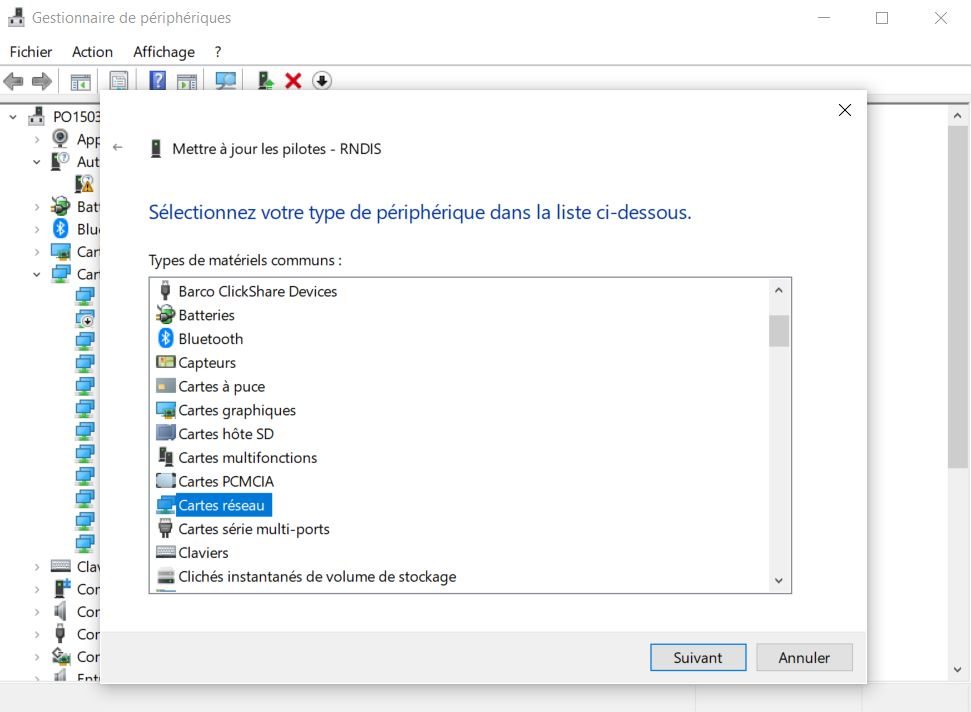Screen dimensions: 971x712
Task: Select "Bluetooth" entry text in list
Action: pyautogui.click(x=211, y=339)
